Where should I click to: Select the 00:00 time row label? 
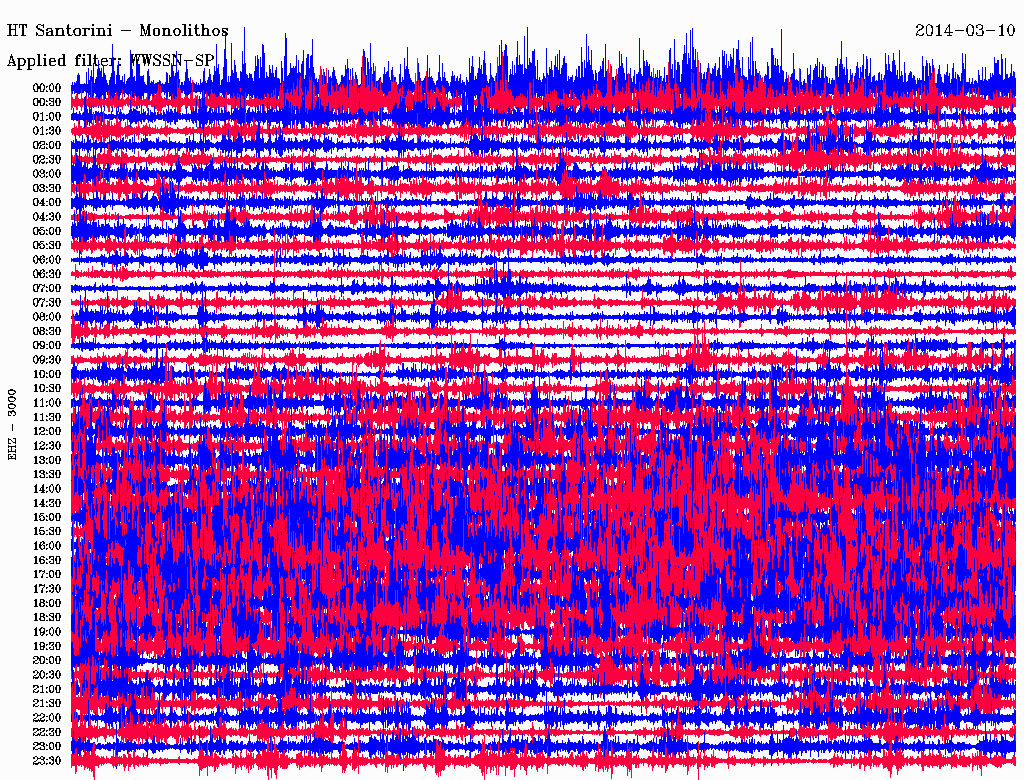[48, 88]
